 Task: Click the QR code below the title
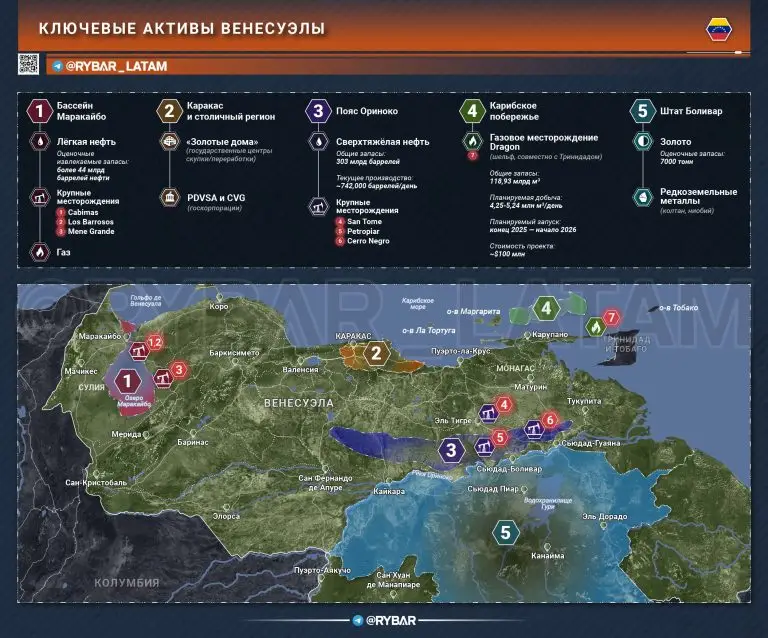pyautogui.click(x=28, y=65)
